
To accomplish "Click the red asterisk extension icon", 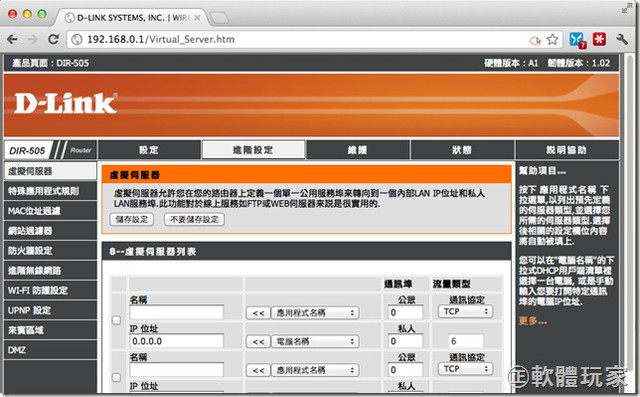I will (599, 39).
